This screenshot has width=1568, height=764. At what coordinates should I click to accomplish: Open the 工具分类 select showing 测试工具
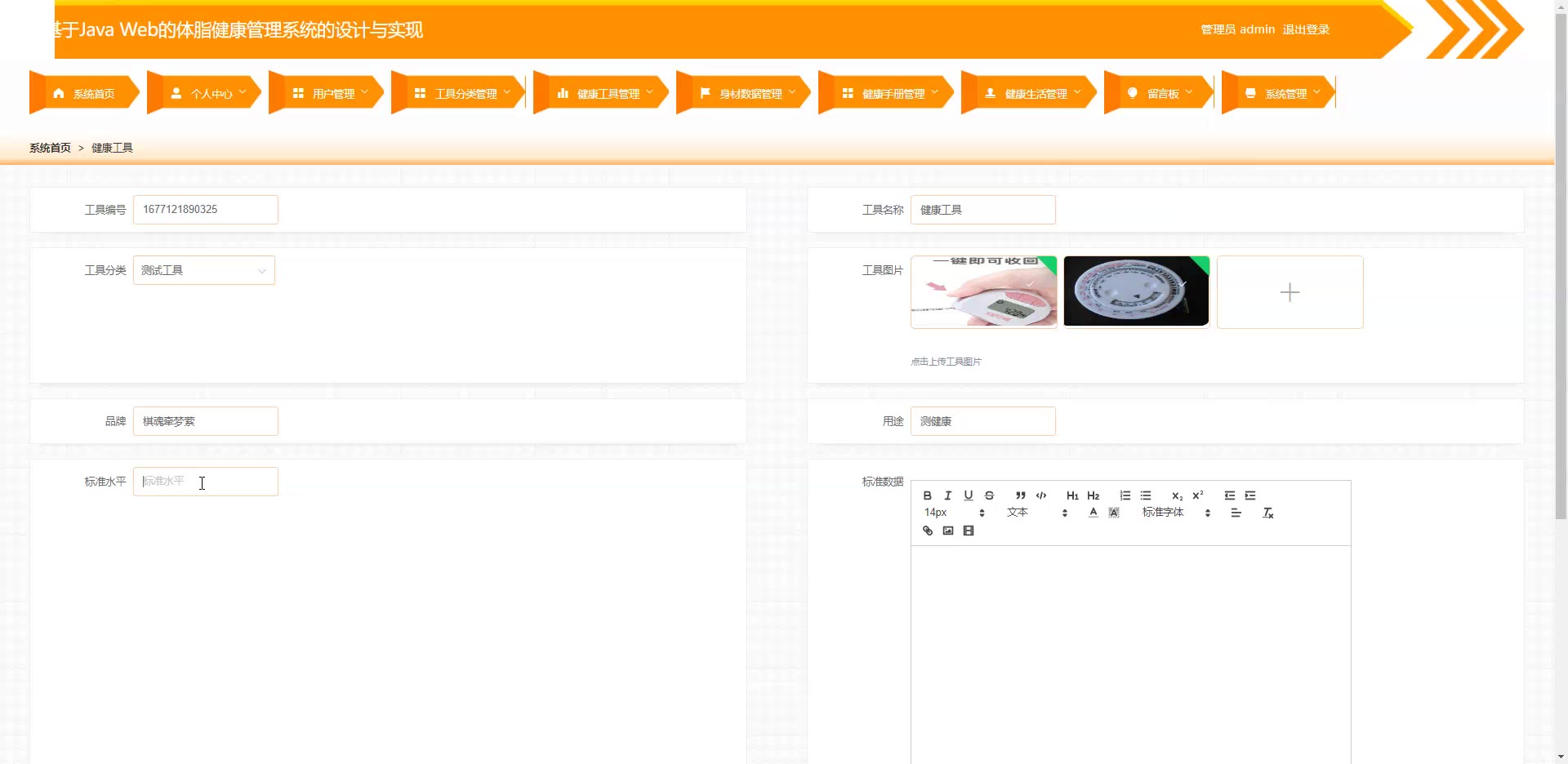point(204,270)
